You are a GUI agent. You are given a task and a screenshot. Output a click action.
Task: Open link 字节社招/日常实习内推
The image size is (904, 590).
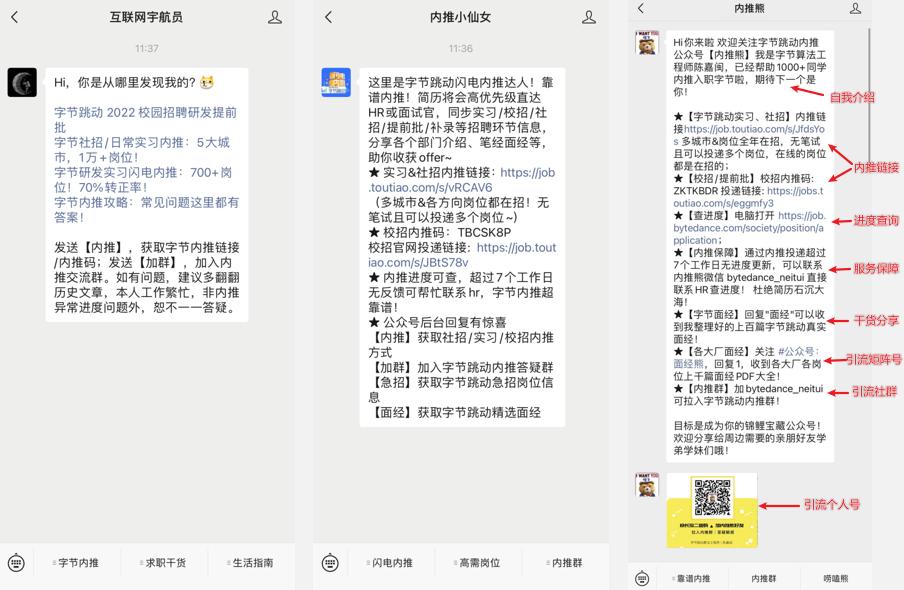[142, 149]
